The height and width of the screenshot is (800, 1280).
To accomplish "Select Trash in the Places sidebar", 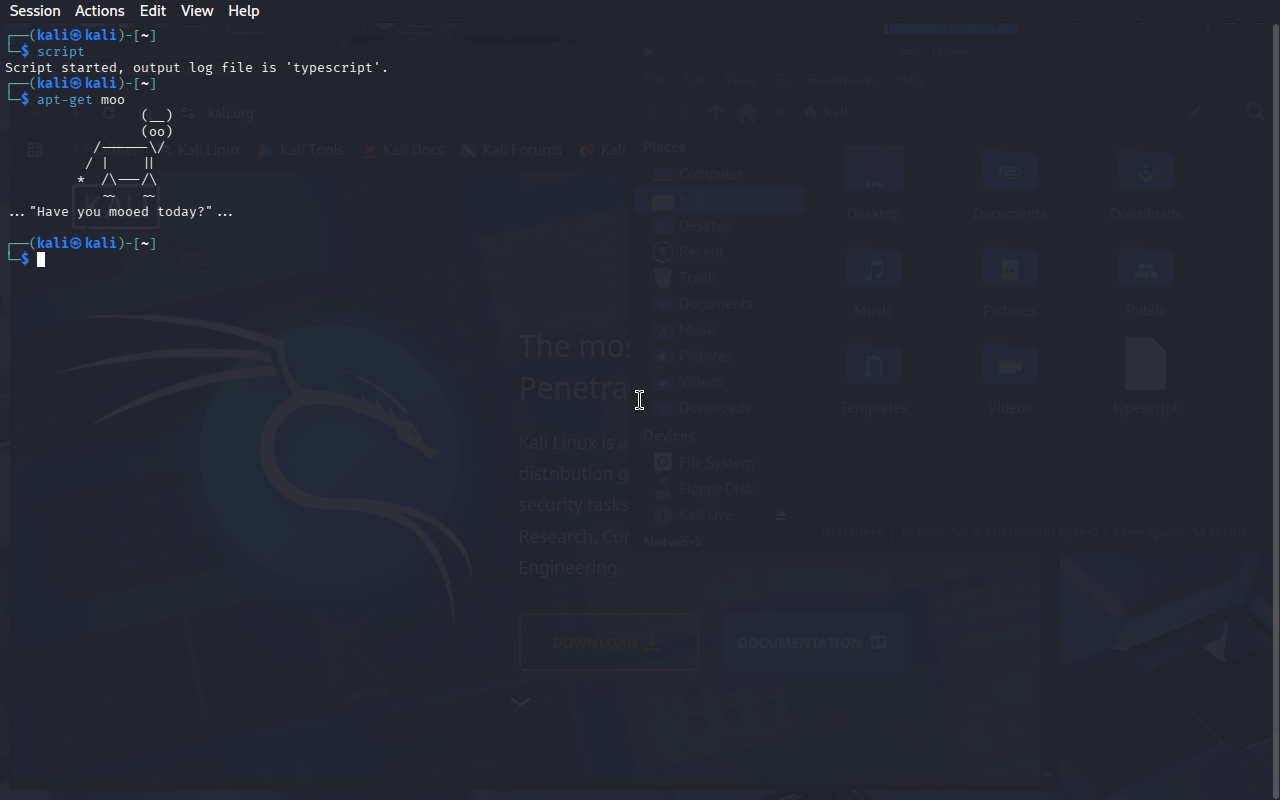I will 697,278.
